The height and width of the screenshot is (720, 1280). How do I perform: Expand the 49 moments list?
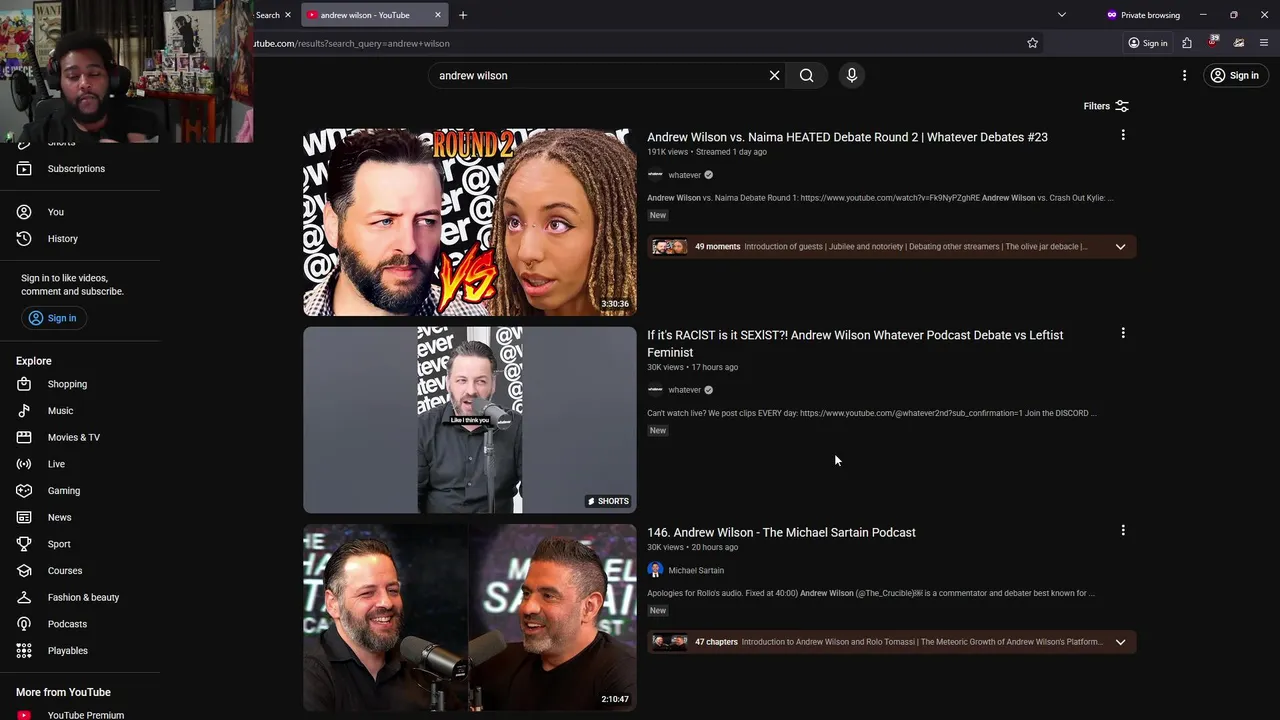1120,246
